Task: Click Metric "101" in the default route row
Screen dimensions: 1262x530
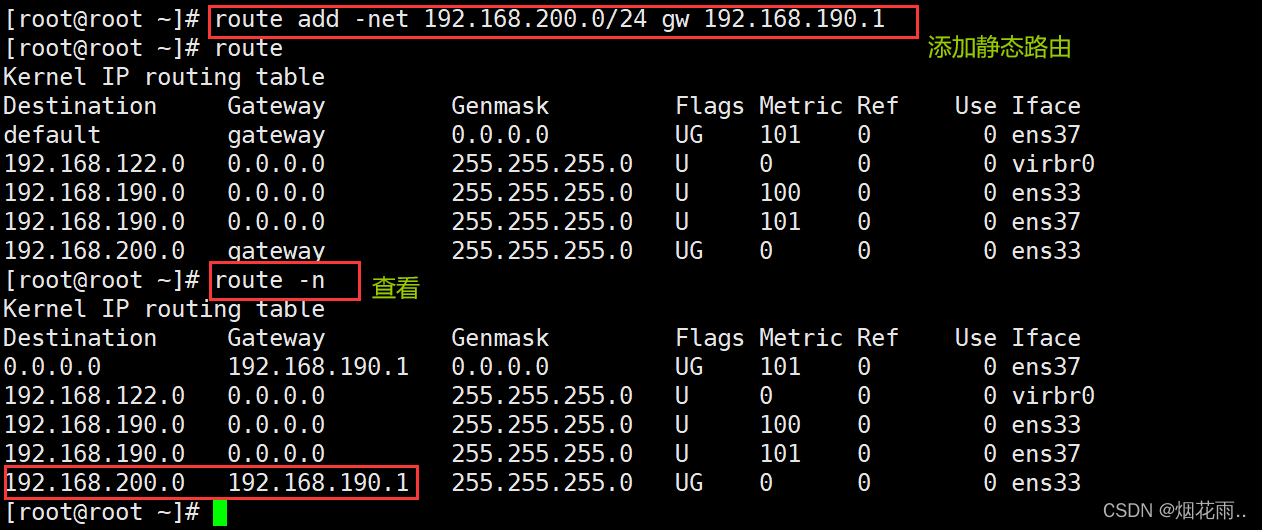Action: tap(780, 135)
